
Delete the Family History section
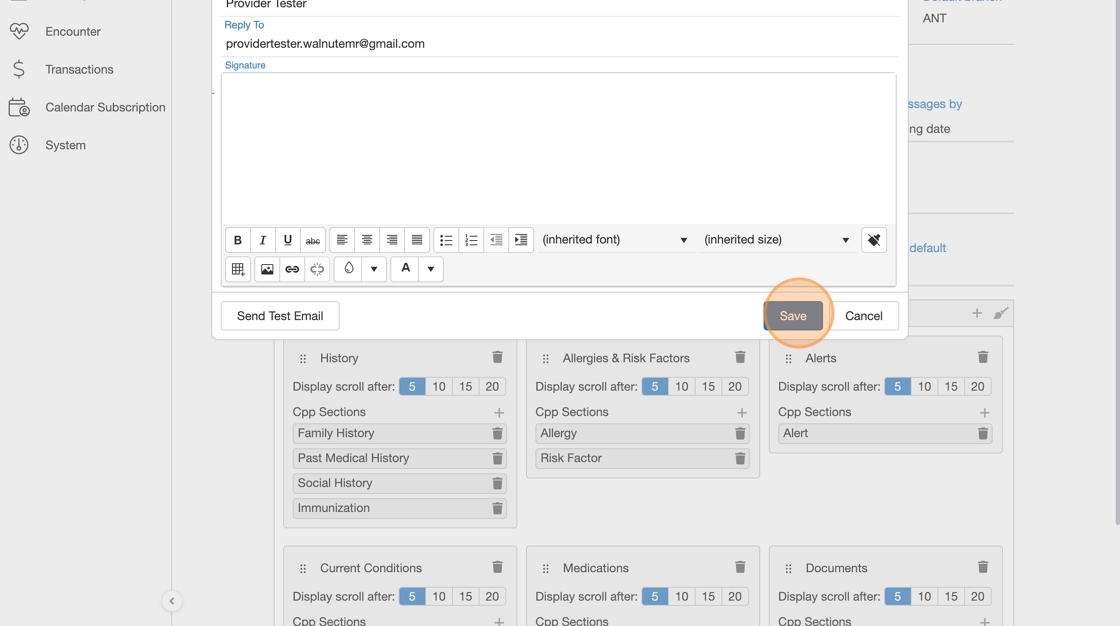[497, 434]
